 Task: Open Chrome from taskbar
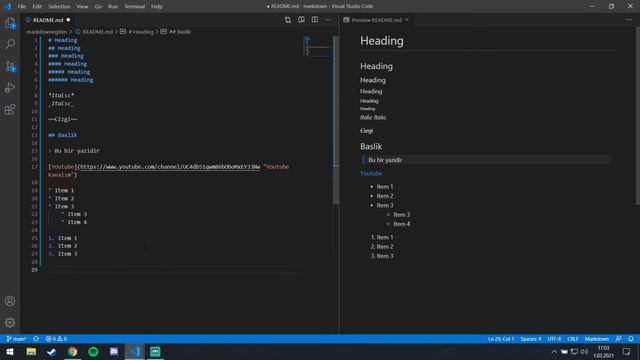click(73, 351)
